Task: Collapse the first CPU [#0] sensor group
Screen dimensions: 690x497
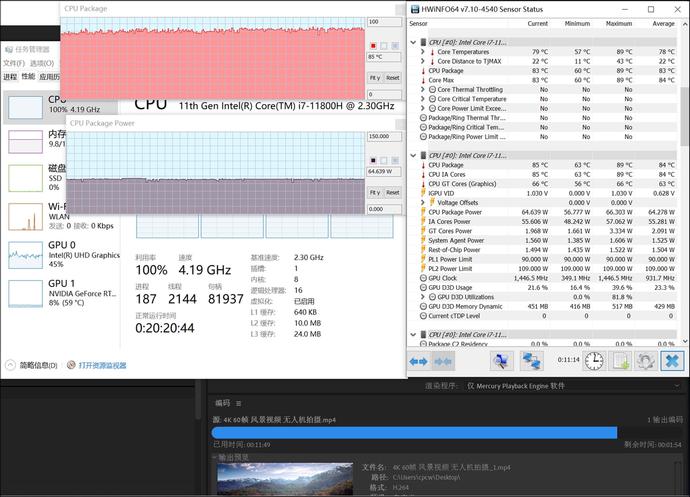Action: pos(413,42)
